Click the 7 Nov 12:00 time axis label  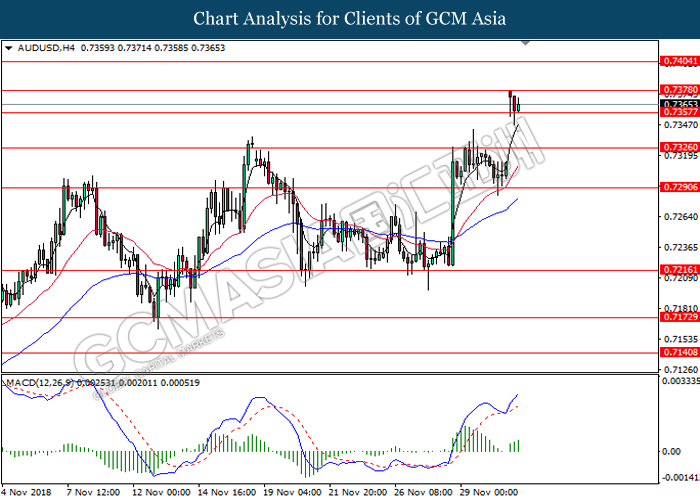[x=93, y=492]
